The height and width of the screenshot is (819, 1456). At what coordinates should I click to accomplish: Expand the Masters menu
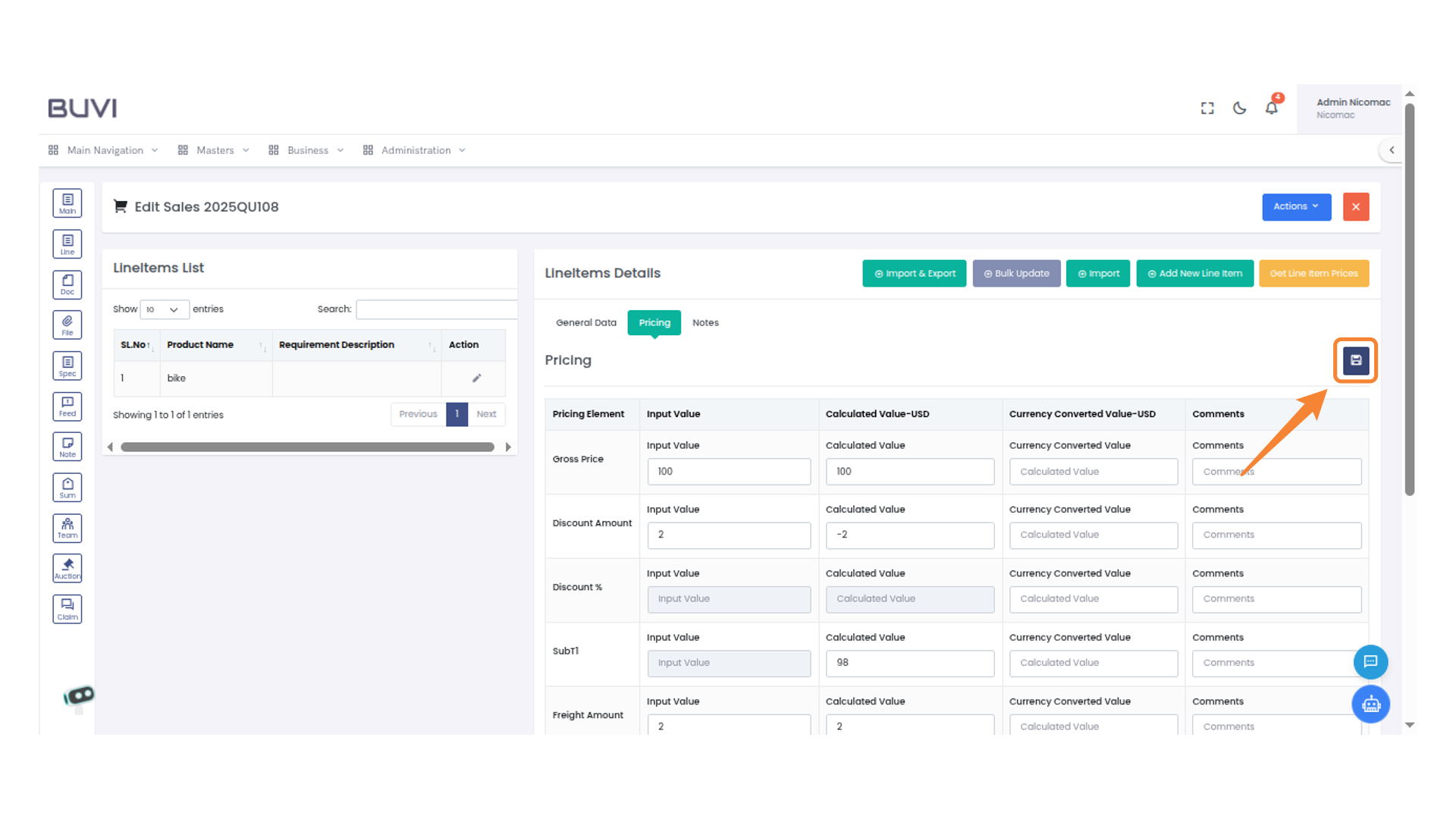[x=215, y=150]
